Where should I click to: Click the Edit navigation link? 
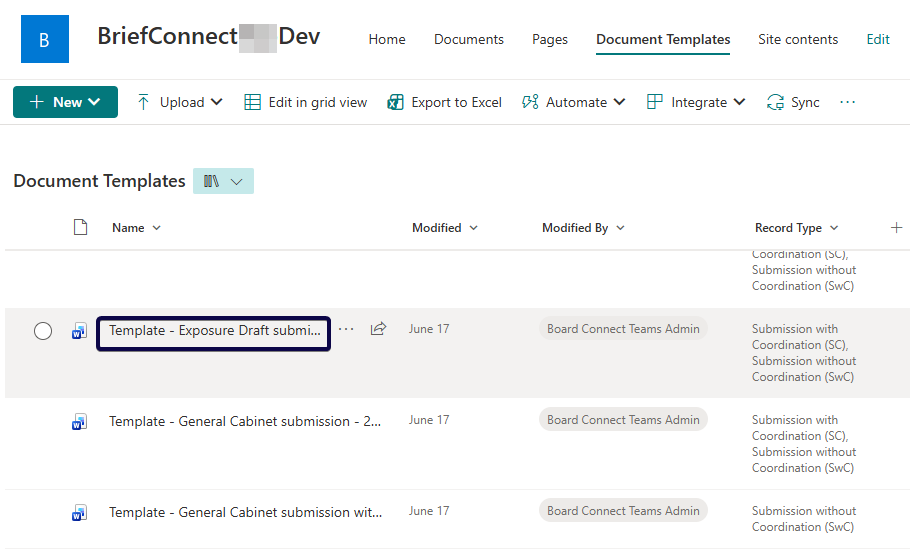(877, 40)
